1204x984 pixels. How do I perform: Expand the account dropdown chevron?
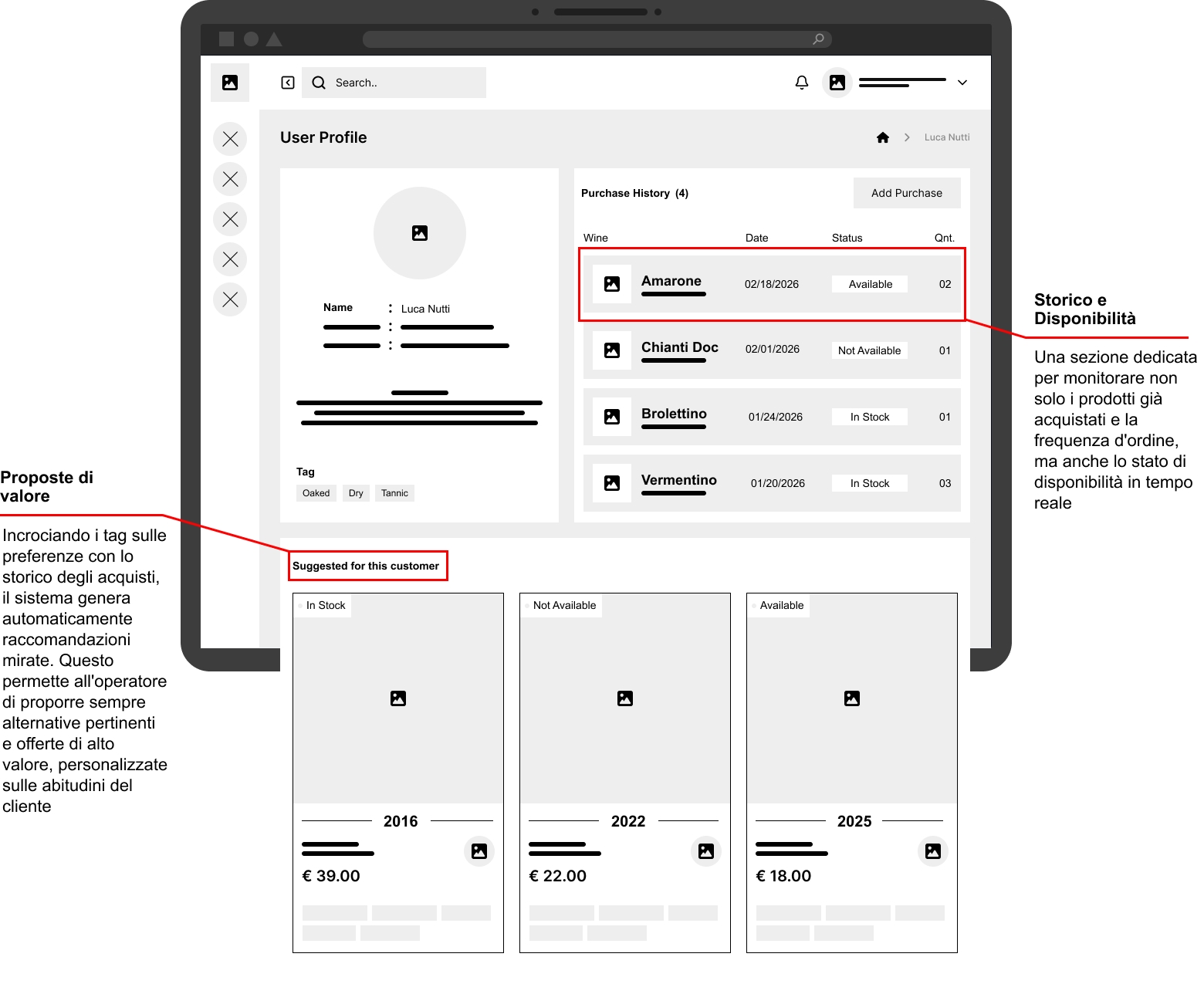point(962,83)
